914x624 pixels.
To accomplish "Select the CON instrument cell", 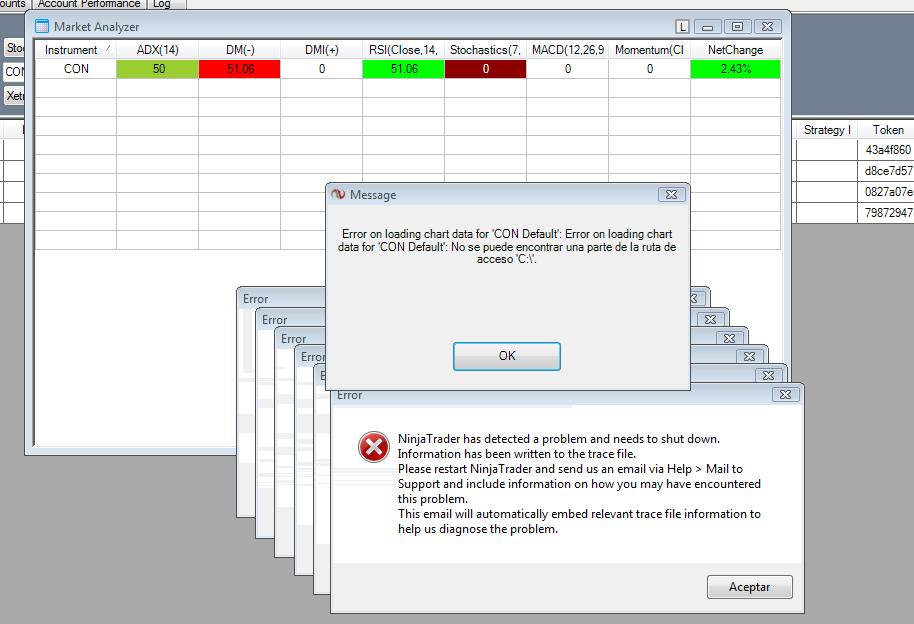I will point(76,69).
